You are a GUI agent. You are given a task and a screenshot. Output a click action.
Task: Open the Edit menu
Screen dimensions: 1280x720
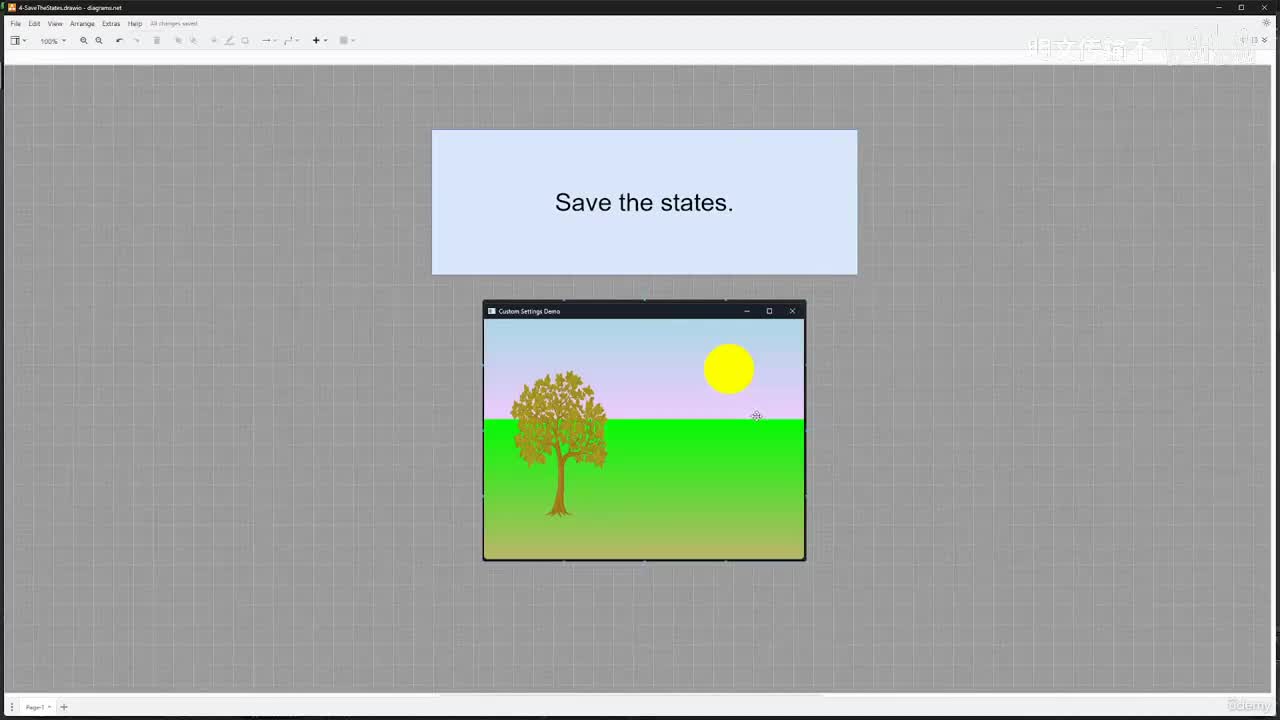click(34, 23)
